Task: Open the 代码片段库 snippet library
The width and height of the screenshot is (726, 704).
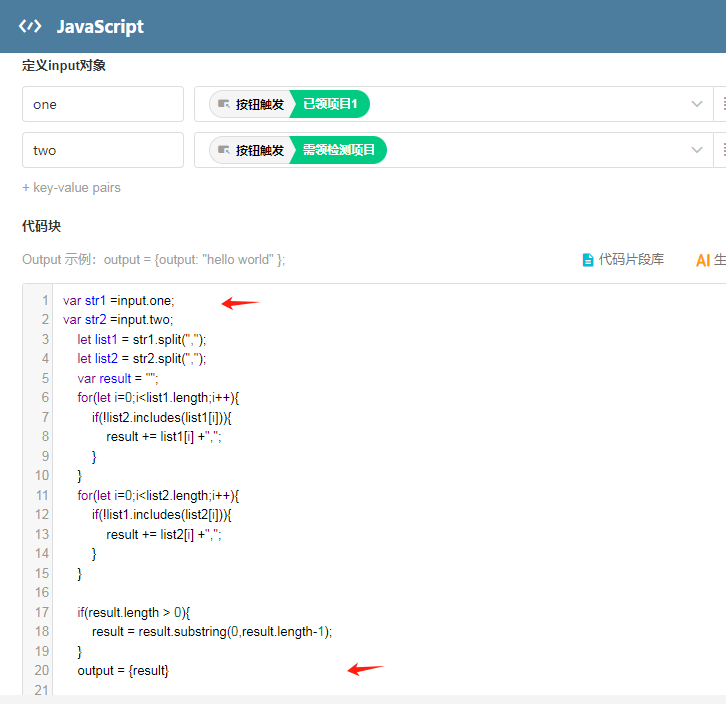Action: click(x=630, y=260)
